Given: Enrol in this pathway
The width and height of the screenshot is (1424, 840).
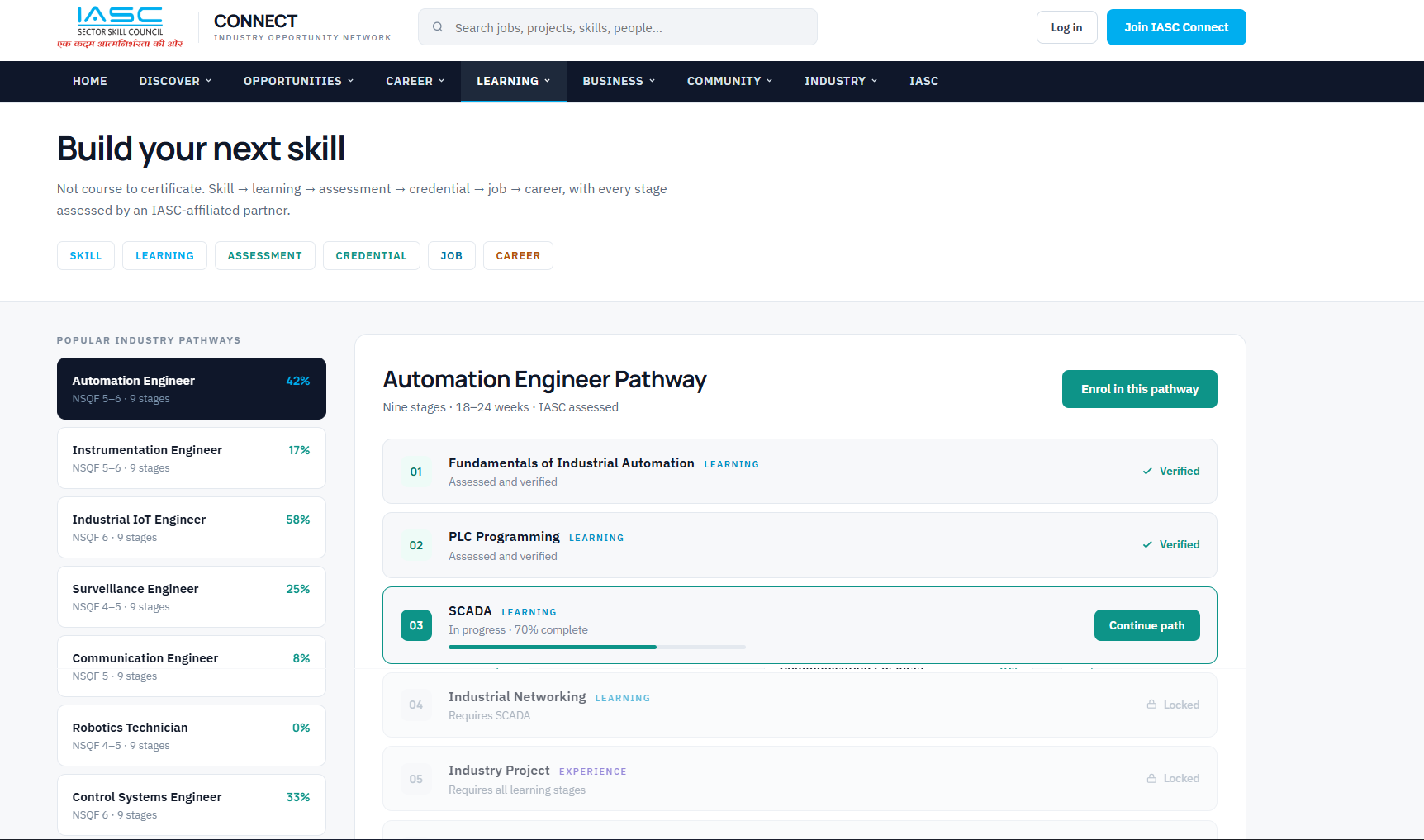Looking at the screenshot, I should [x=1139, y=389].
